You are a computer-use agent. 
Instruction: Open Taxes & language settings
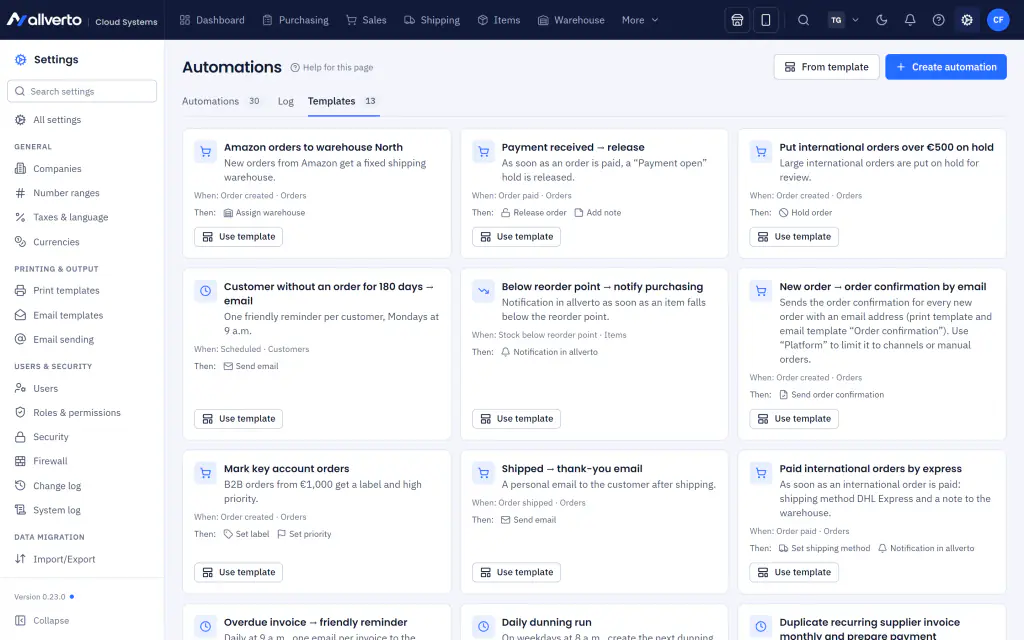click(82, 217)
